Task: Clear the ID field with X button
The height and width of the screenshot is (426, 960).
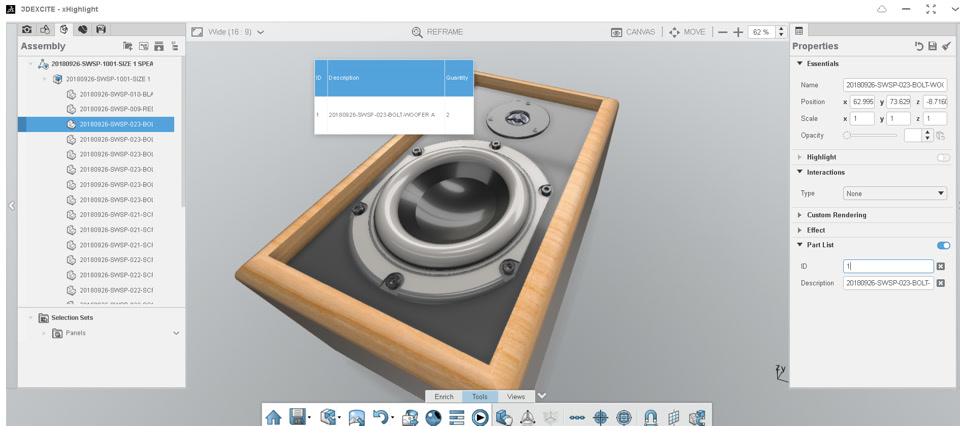Action: tap(941, 266)
